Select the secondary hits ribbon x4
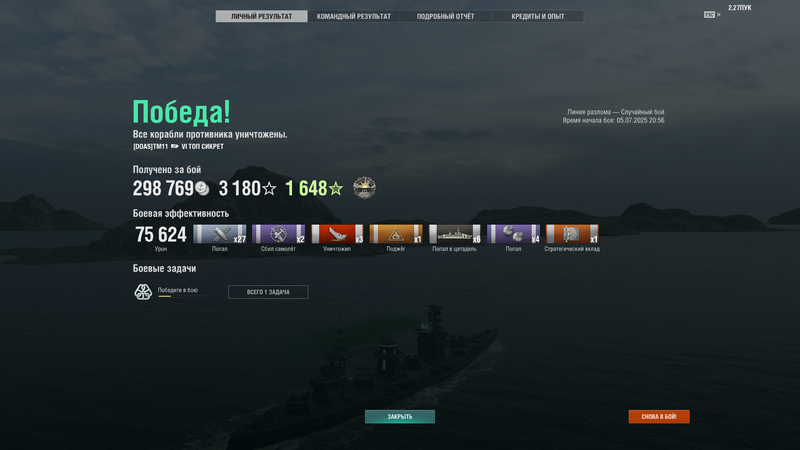 [513, 234]
